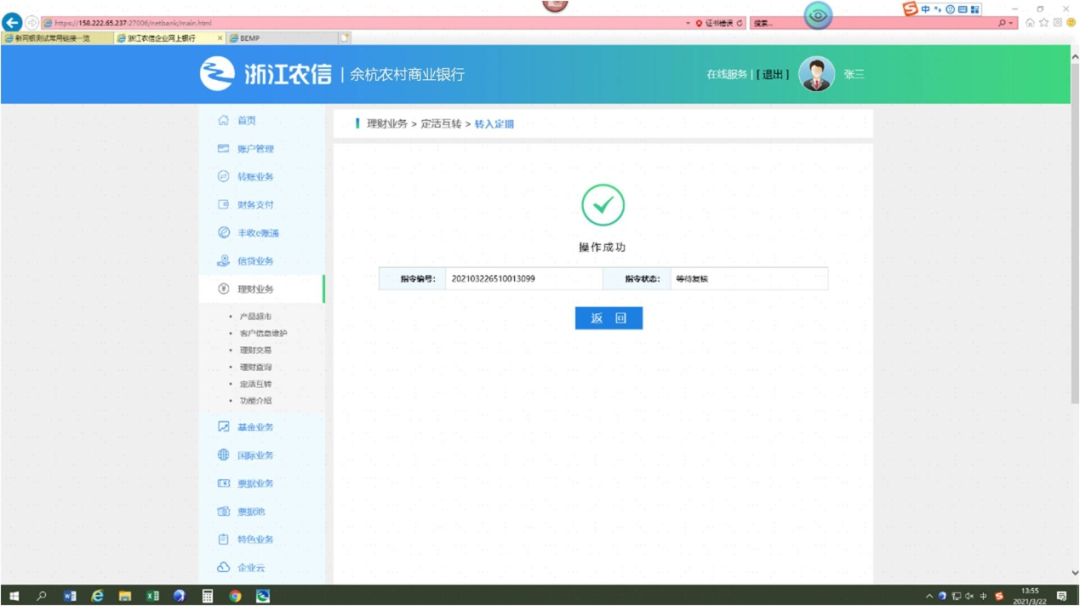The width and height of the screenshot is (1080, 606).
Task: Click the browser search box
Action: 873,23
